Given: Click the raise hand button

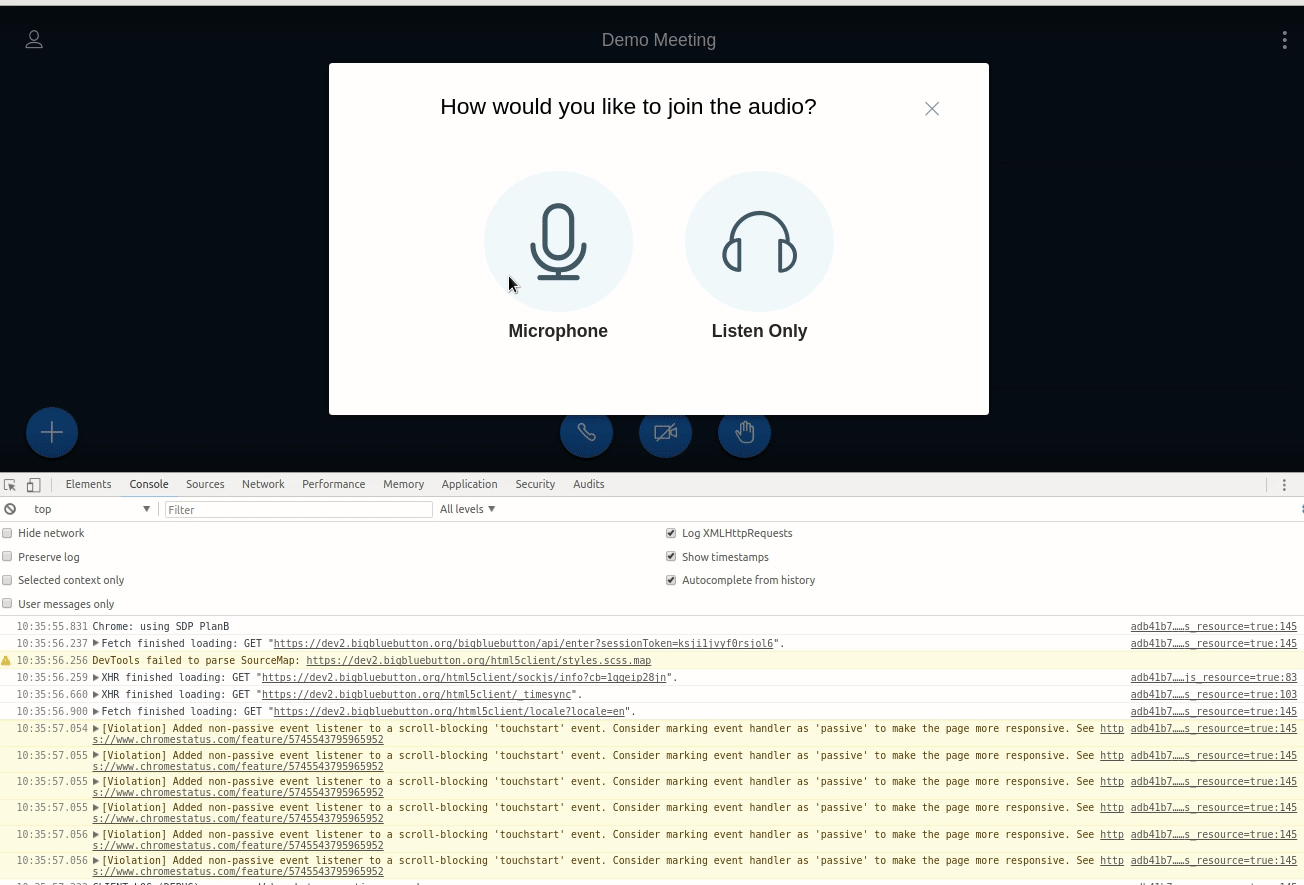Looking at the screenshot, I should 744,433.
